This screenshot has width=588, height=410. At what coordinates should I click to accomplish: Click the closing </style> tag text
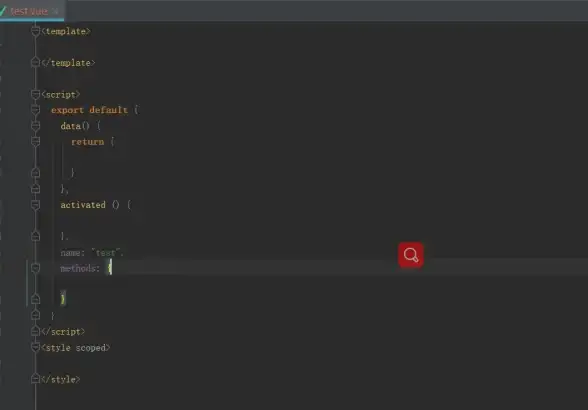pos(61,379)
